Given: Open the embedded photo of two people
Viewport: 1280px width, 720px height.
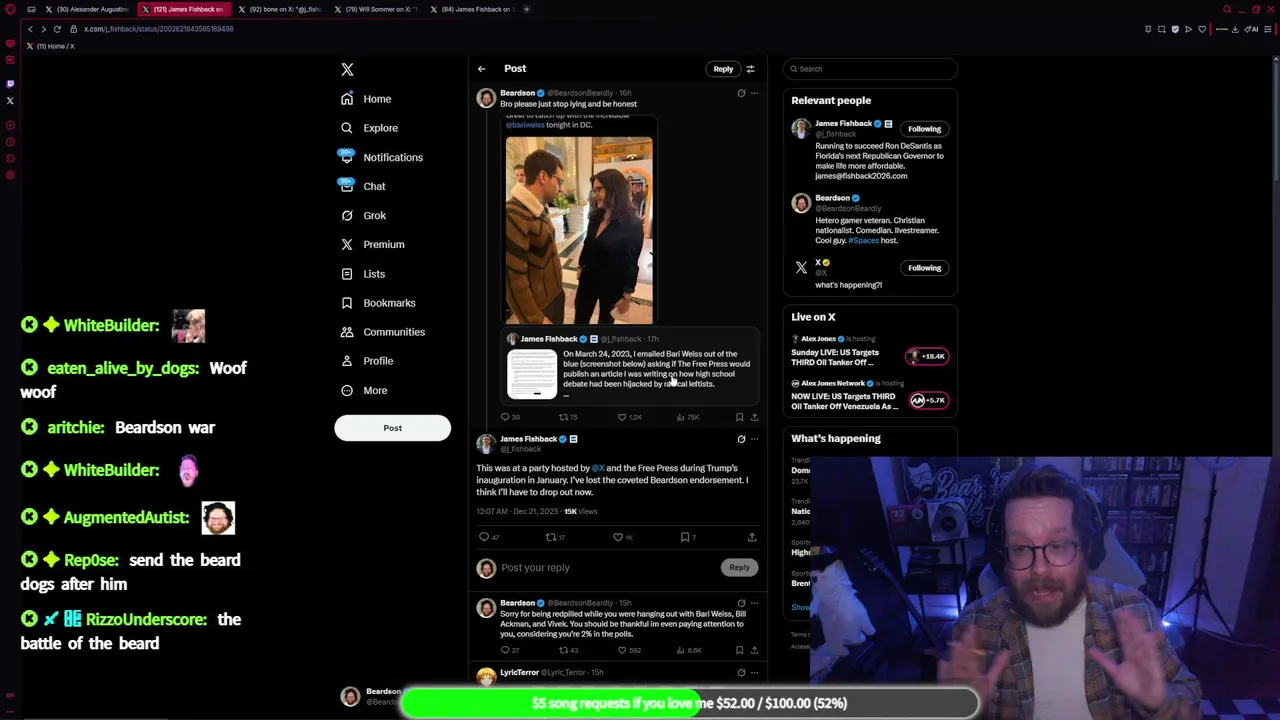Looking at the screenshot, I should (x=579, y=230).
